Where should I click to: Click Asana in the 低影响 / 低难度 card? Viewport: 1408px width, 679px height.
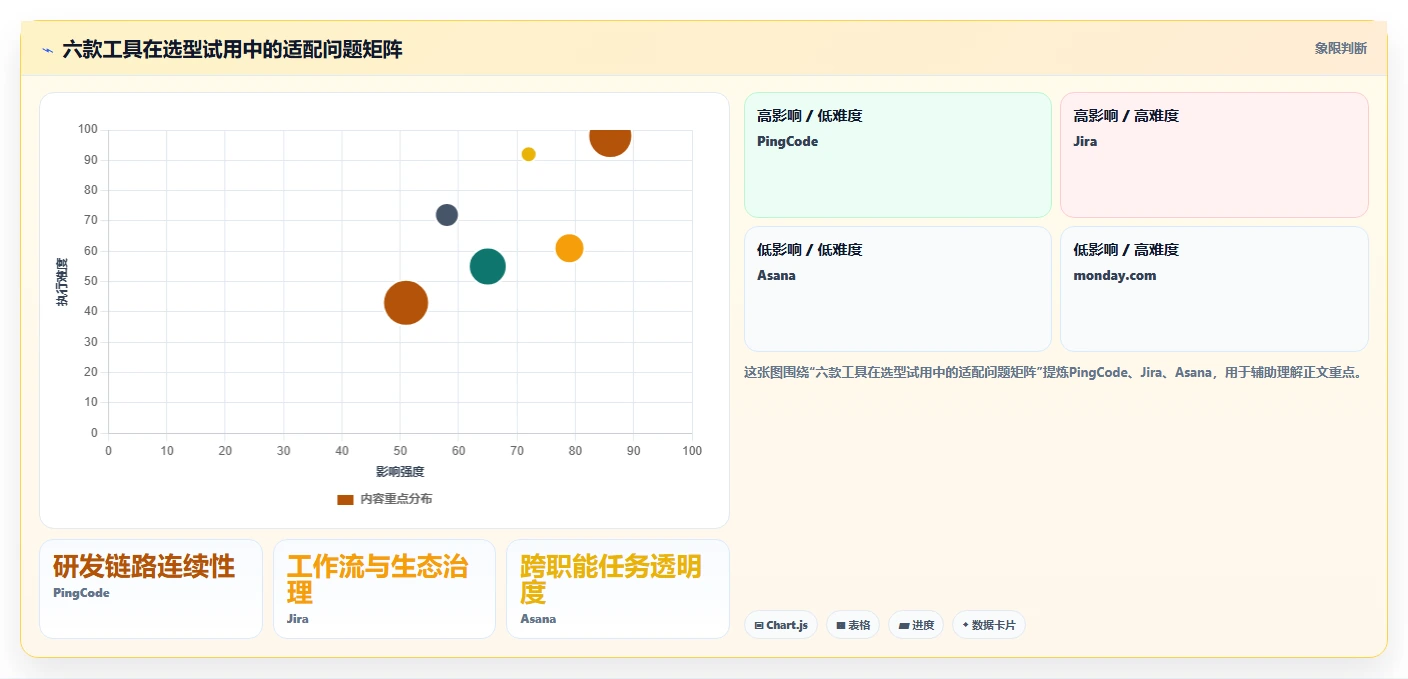coord(776,276)
